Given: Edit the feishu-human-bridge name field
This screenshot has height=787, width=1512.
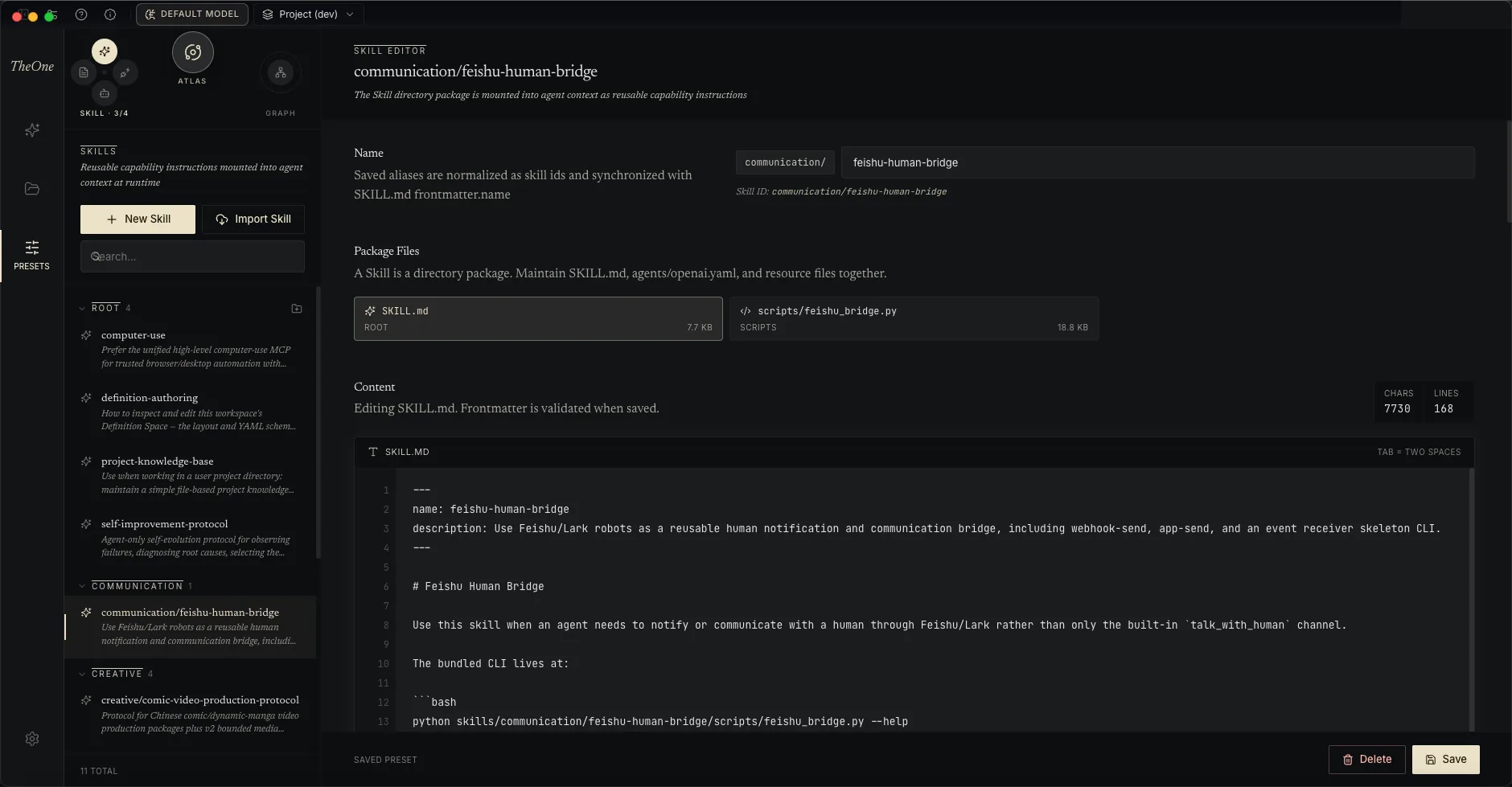Looking at the screenshot, I should click(1157, 162).
